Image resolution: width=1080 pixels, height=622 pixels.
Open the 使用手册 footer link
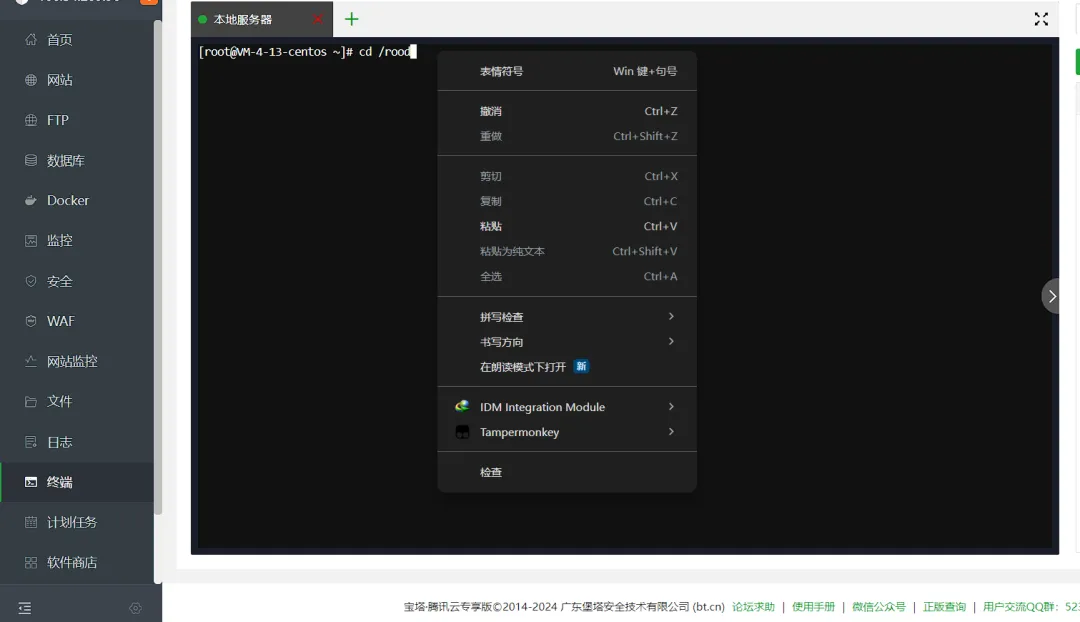[813, 607]
